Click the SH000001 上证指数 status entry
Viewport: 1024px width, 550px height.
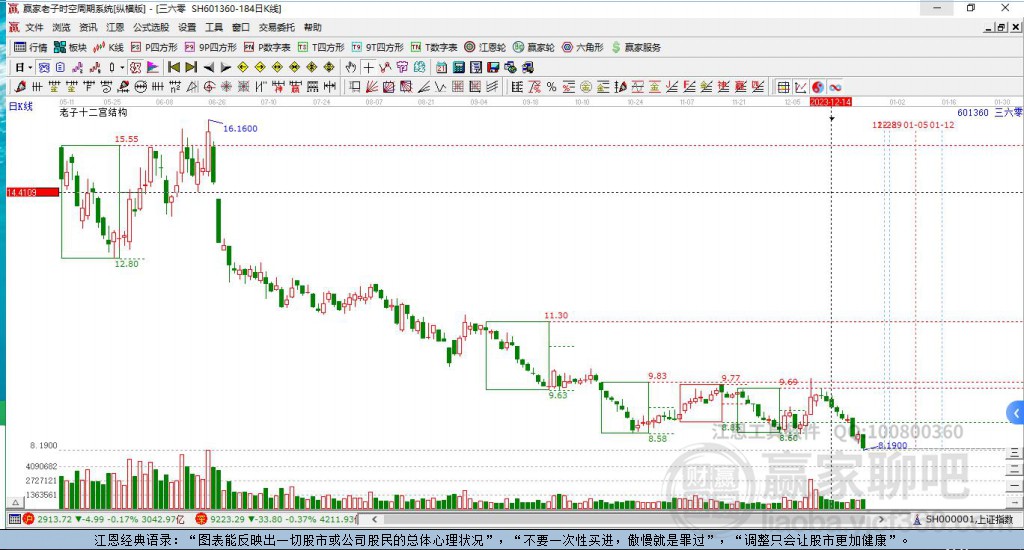(964, 519)
